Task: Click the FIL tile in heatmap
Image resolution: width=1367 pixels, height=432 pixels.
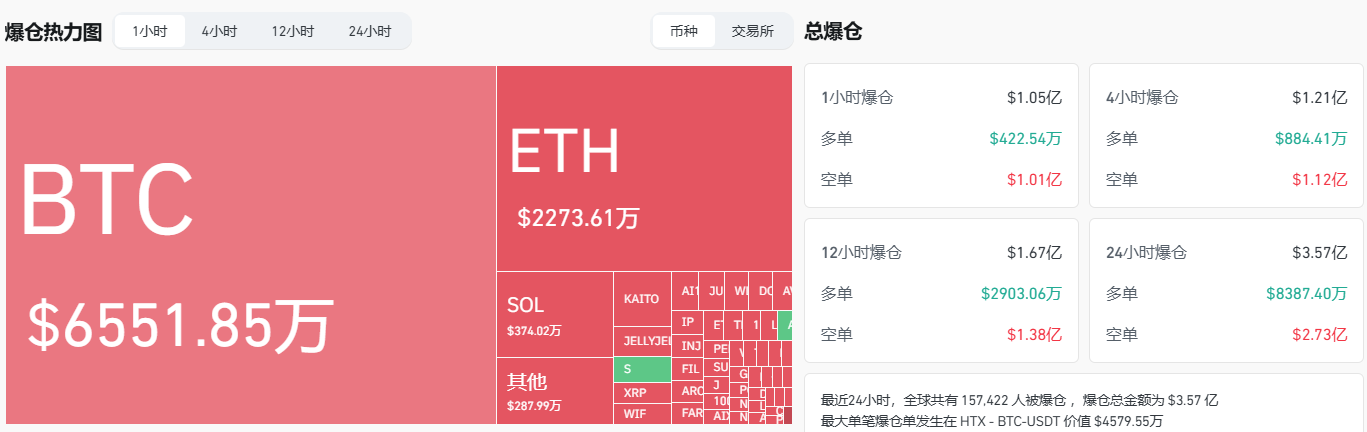Action: pyautogui.click(x=690, y=368)
